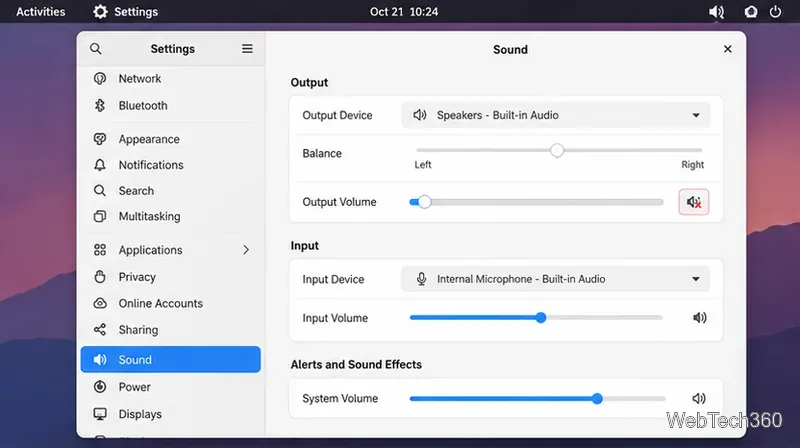The height and width of the screenshot is (448, 800).
Task: Open the power menu in top bar
Action: (775, 11)
